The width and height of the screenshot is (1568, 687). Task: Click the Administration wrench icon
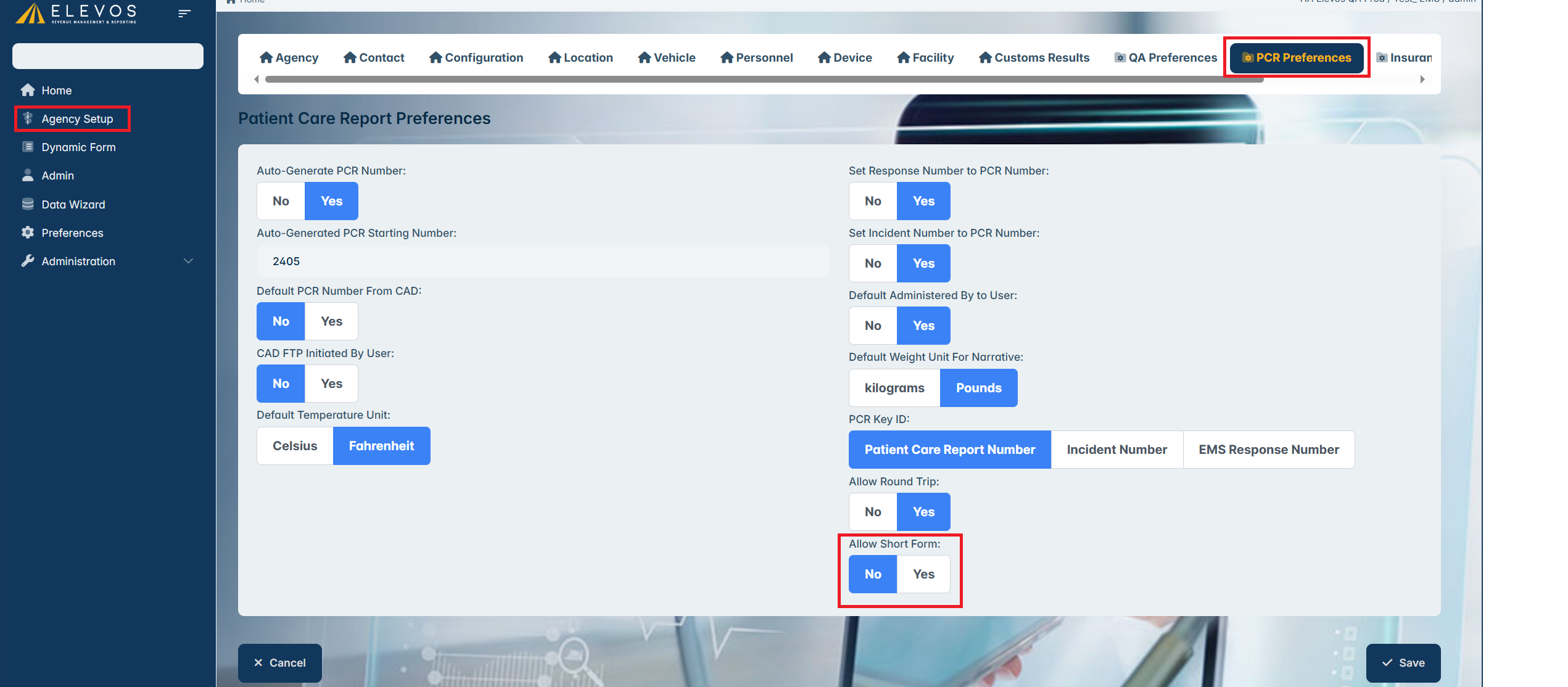point(28,261)
